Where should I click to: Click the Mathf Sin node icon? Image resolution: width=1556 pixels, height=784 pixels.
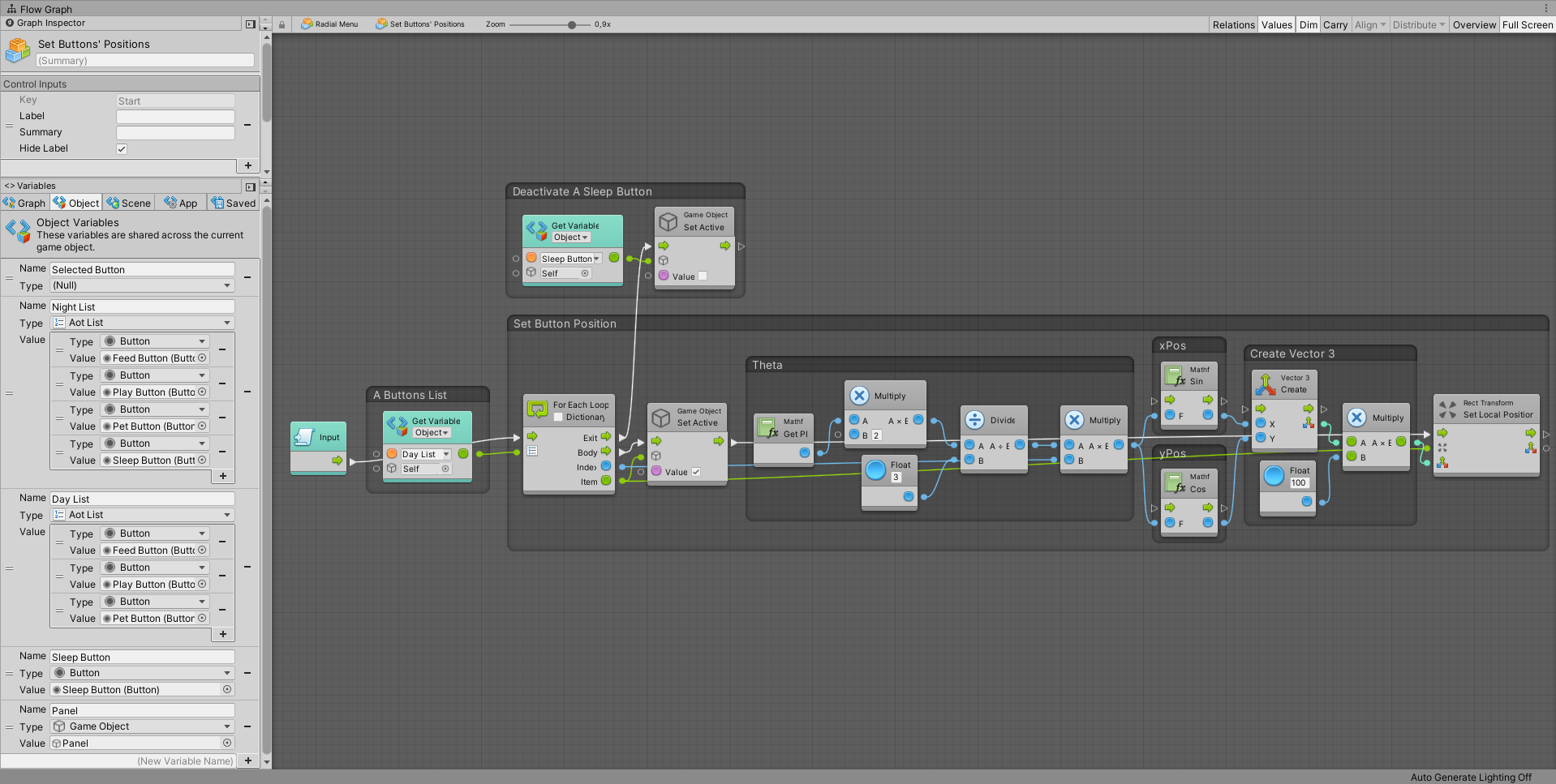[x=1175, y=375]
